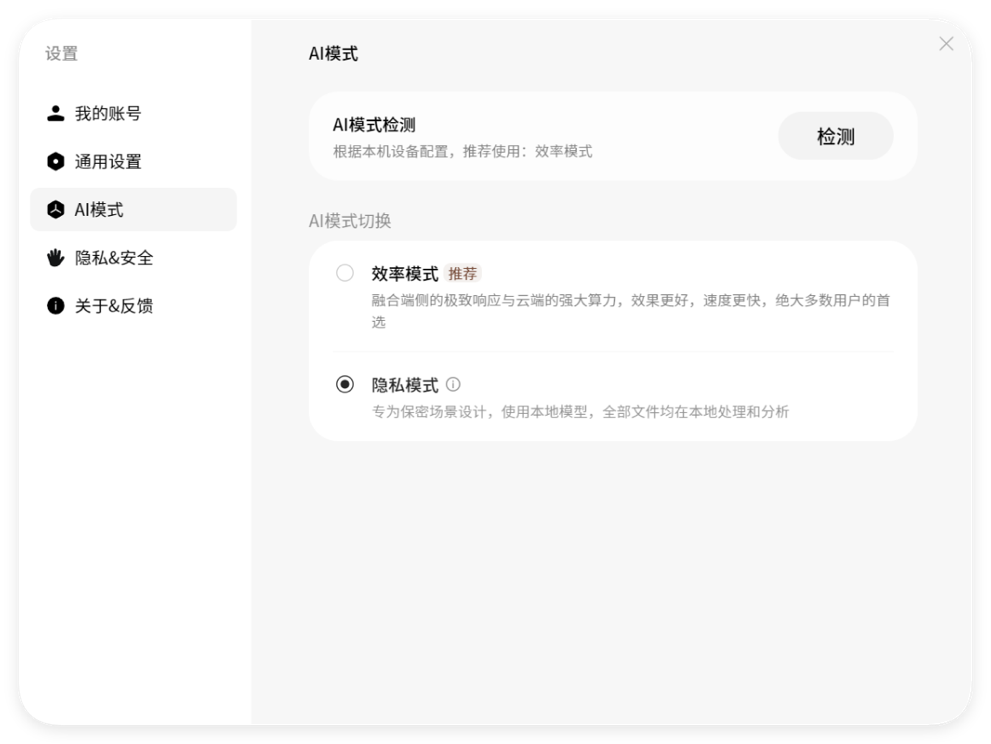Image resolution: width=991 pixels, height=744 pixels.
Task: Click the info icon beside 关于&反馈
Action: coord(56,305)
